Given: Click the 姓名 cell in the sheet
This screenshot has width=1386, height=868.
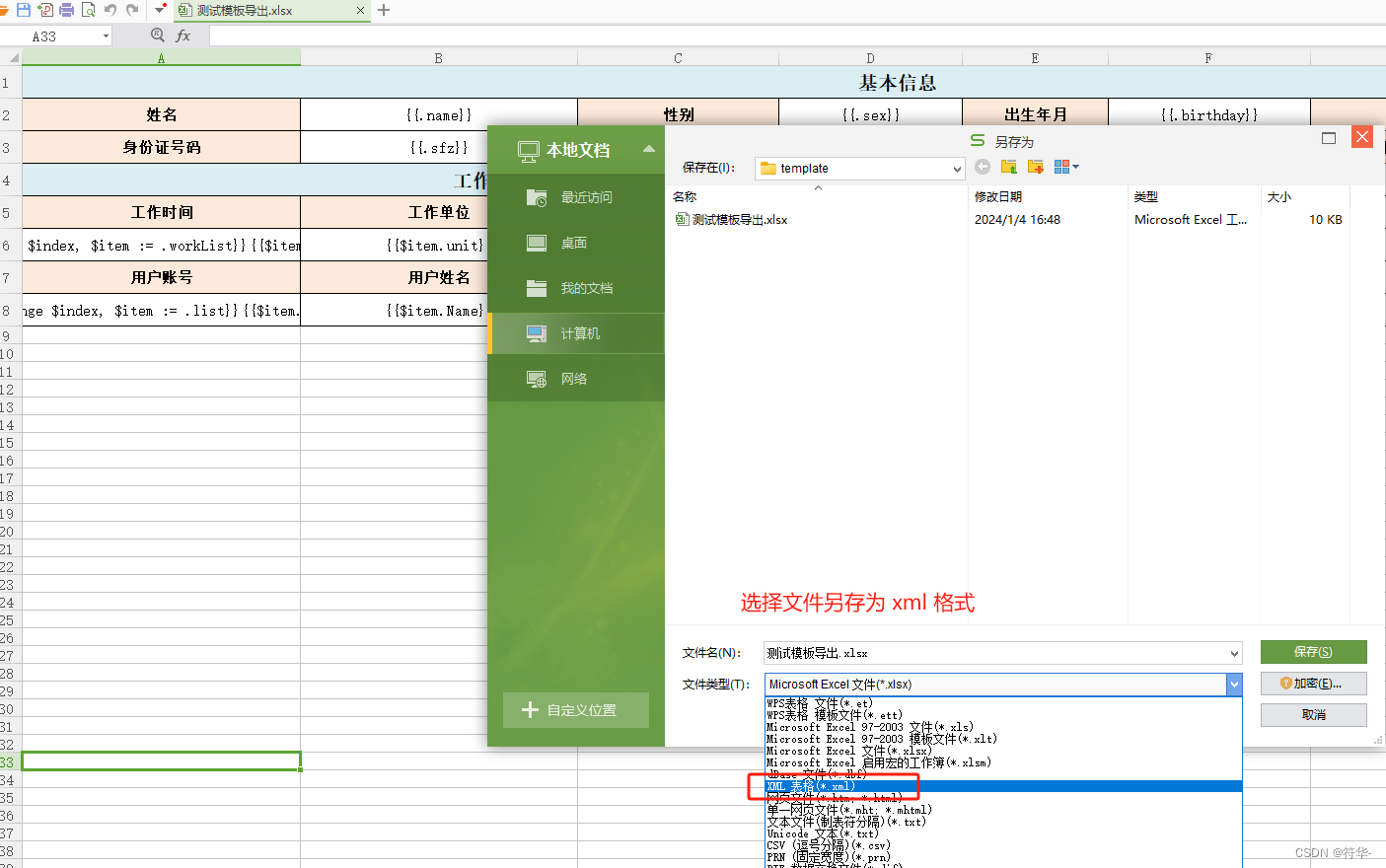Looking at the screenshot, I should tap(161, 115).
